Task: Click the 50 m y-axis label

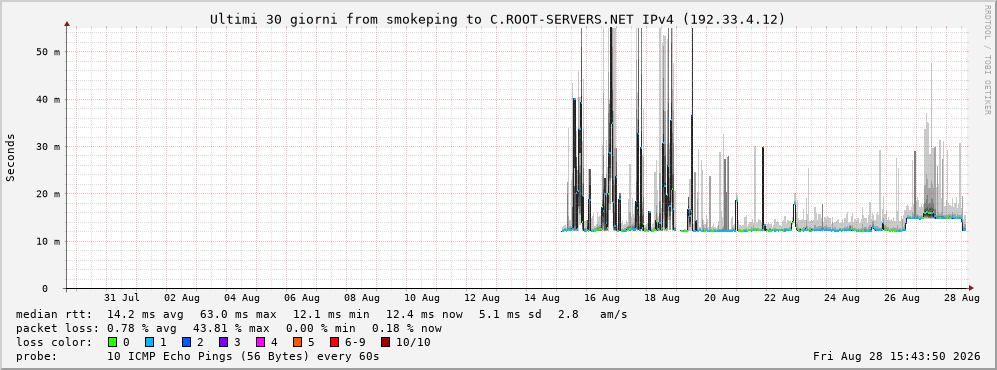Action: (x=48, y=51)
